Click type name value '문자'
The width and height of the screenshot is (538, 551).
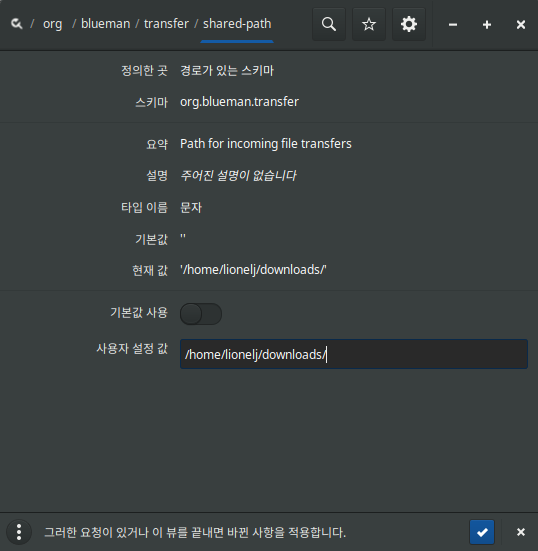click(191, 207)
